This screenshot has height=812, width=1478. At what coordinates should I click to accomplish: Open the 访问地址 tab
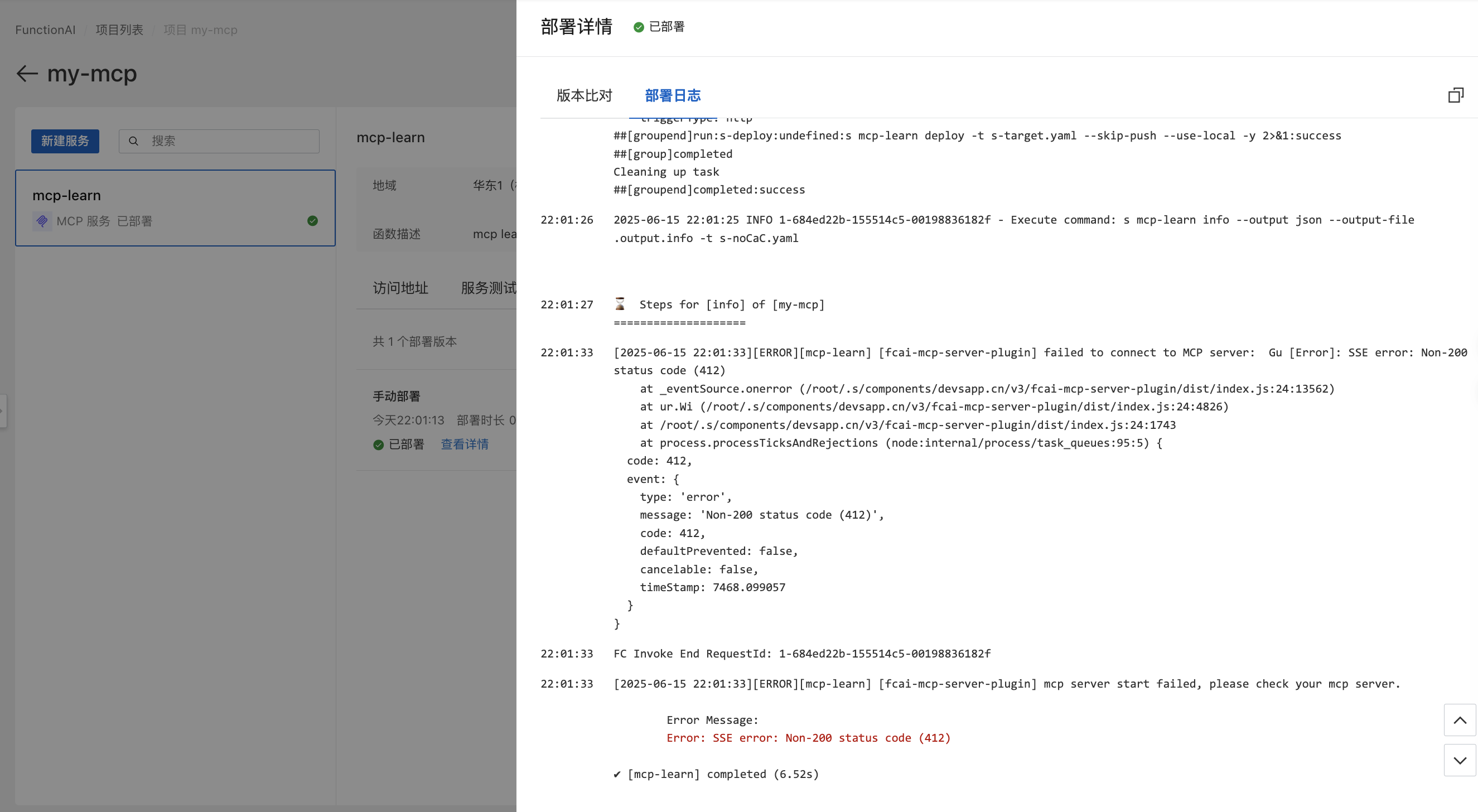[400, 288]
